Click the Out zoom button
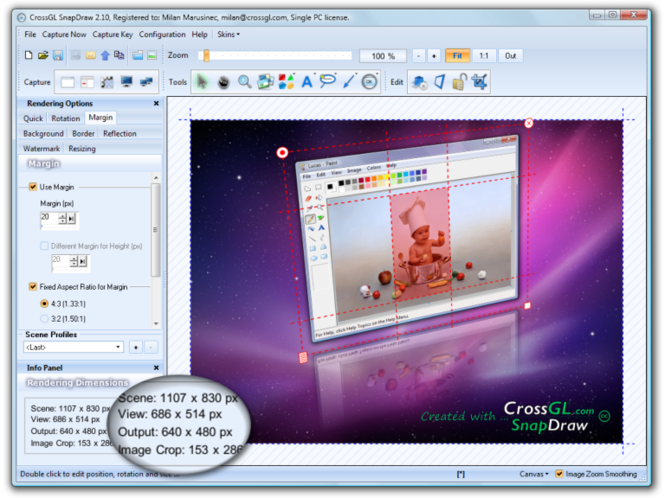 tap(511, 56)
